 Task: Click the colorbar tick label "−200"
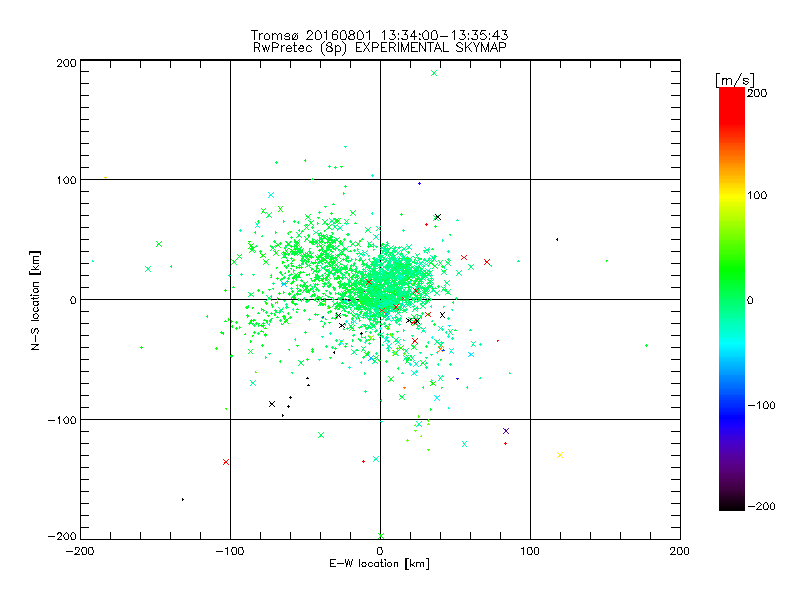pyautogui.click(x=761, y=506)
